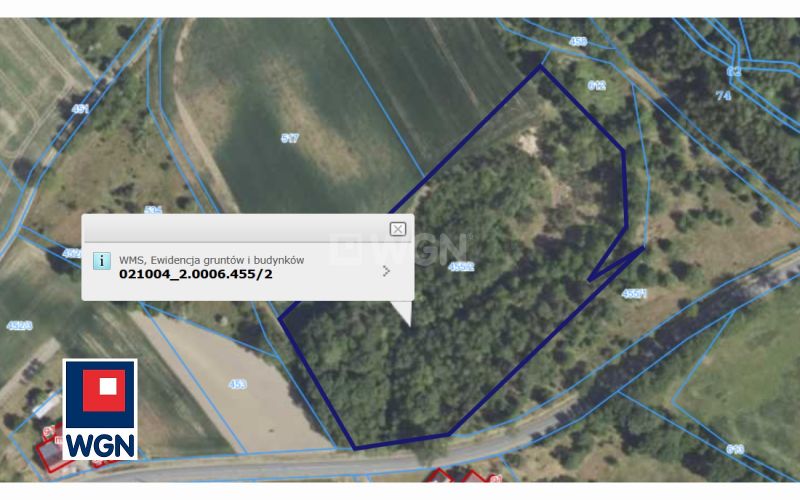Click the WMS Ewidencja gruntów i budynków heading
Image resolution: width=800 pixels, height=500 pixels.
(x=211, y=260)
